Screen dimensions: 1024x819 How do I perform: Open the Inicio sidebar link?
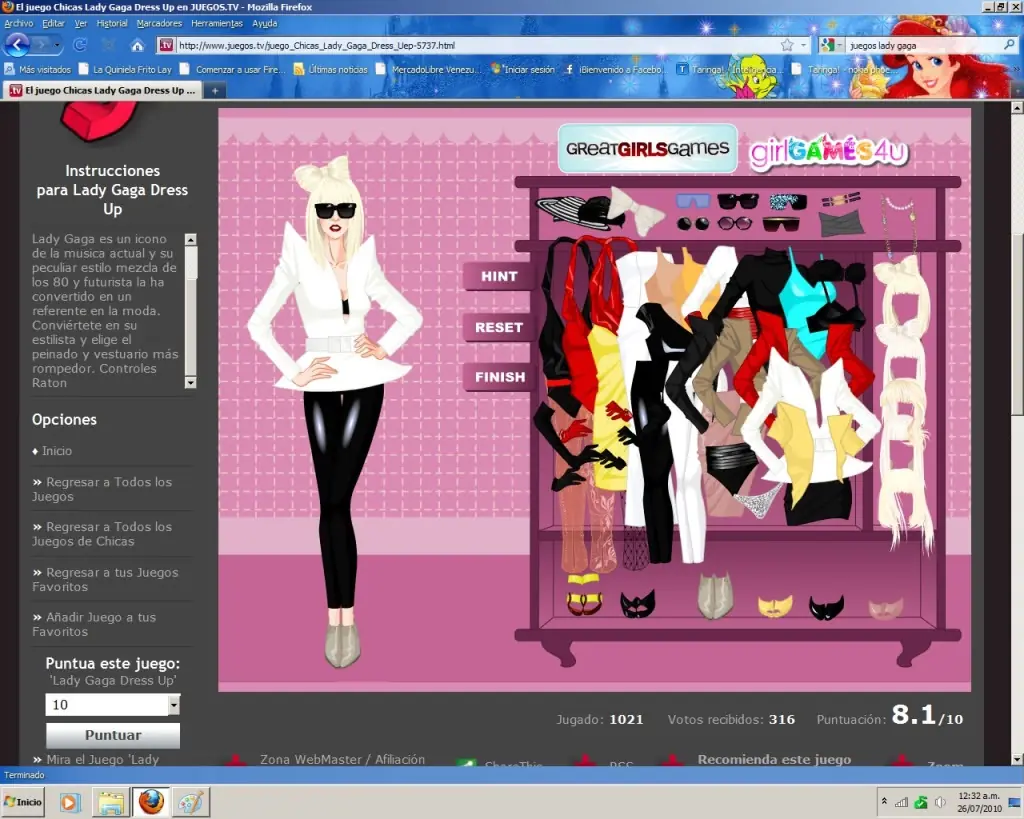coord(57,451)
